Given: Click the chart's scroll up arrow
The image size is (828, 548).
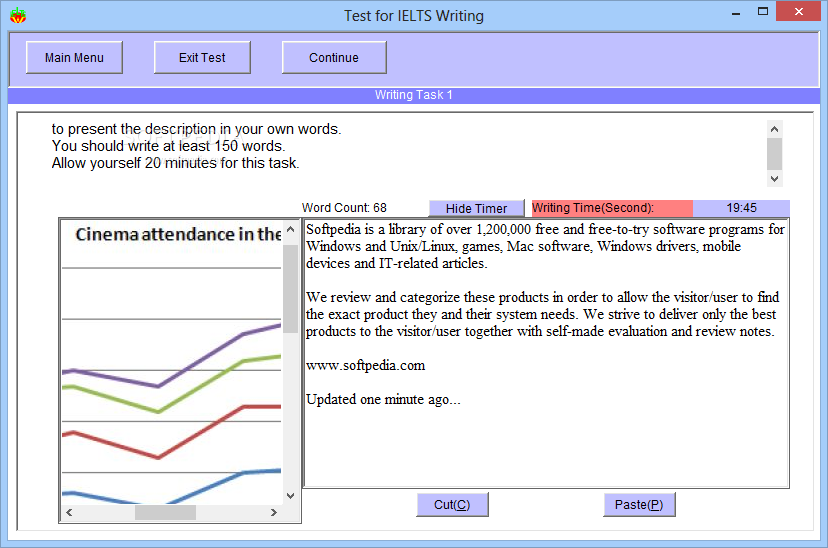Looking at the screenshot, I should click(x=290, y=230).
